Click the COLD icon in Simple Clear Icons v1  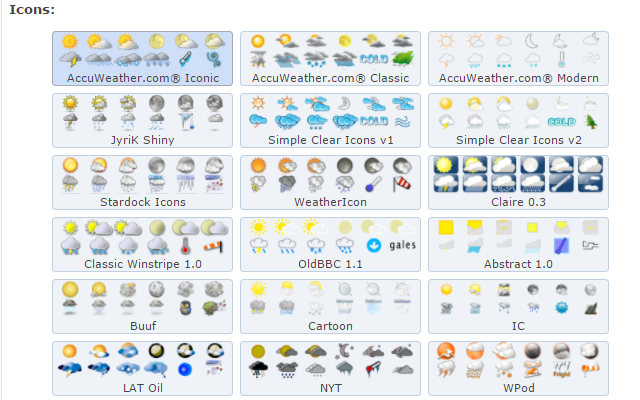click(x=373, y=121)
